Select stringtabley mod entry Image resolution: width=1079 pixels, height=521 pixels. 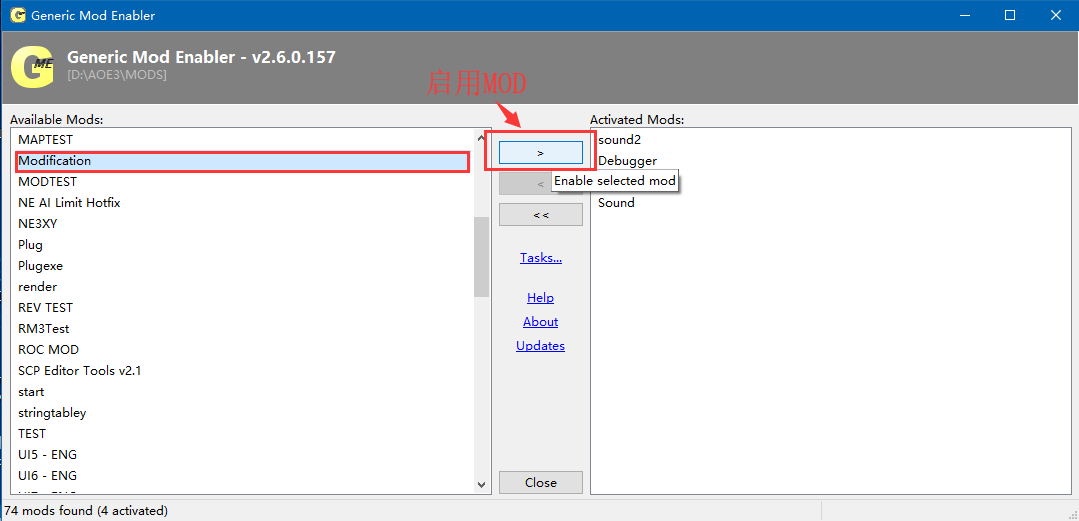242,413
